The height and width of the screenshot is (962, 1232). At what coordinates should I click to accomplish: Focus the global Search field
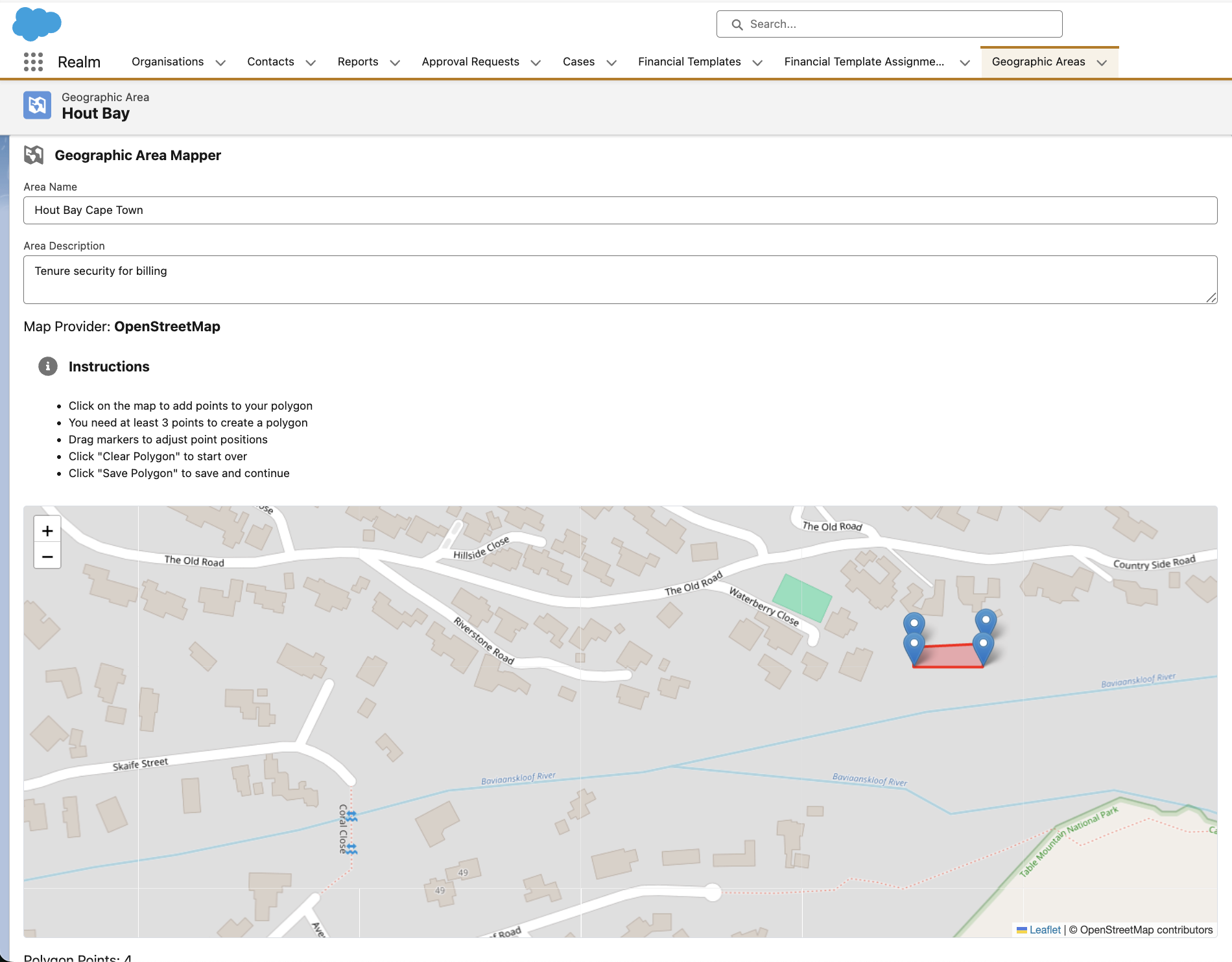pos(889,24)
